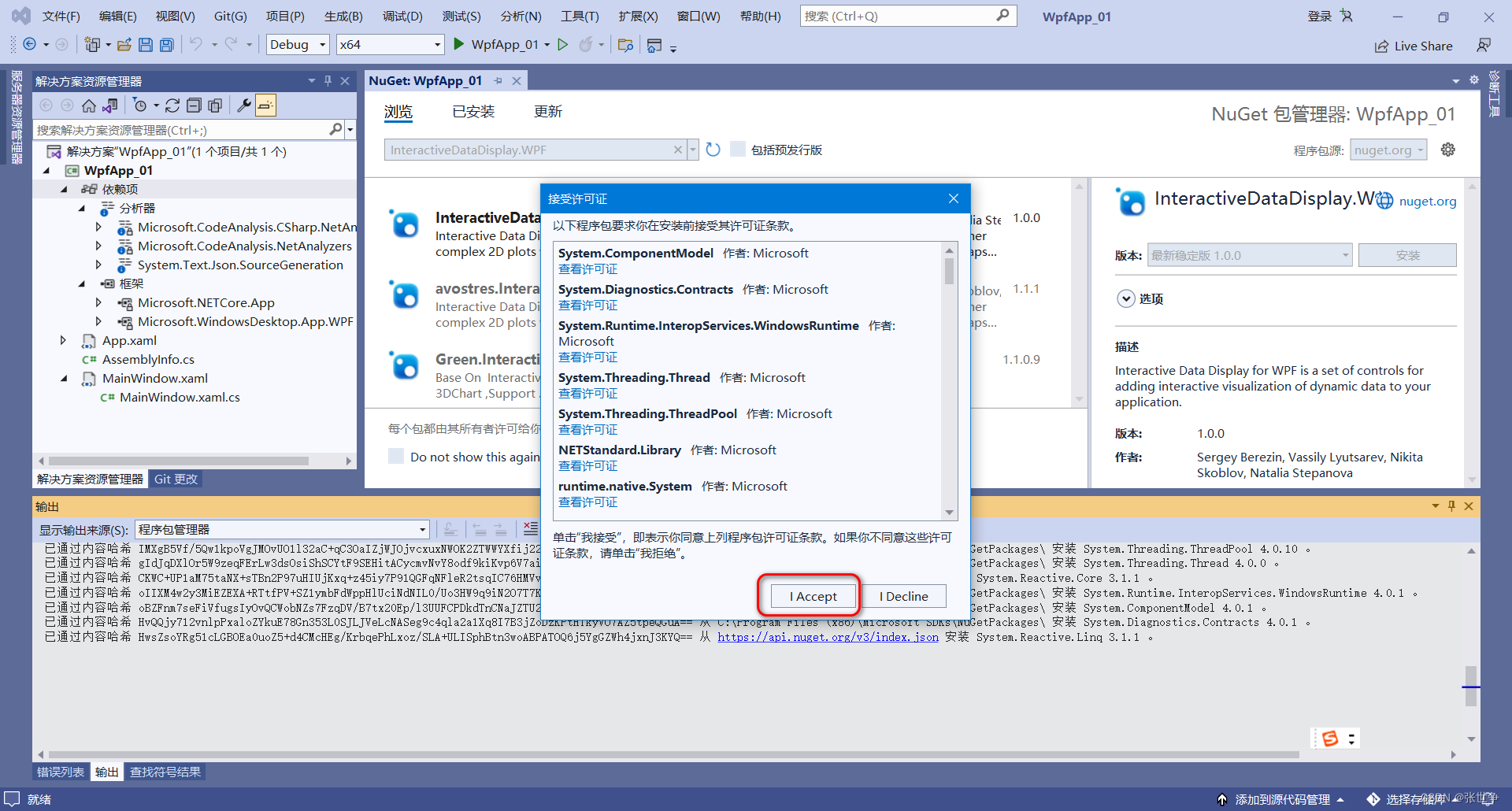
Task: Collapse the MainWindow.xaml tree node
Action: pyautogui.click(x=64, y=378)
